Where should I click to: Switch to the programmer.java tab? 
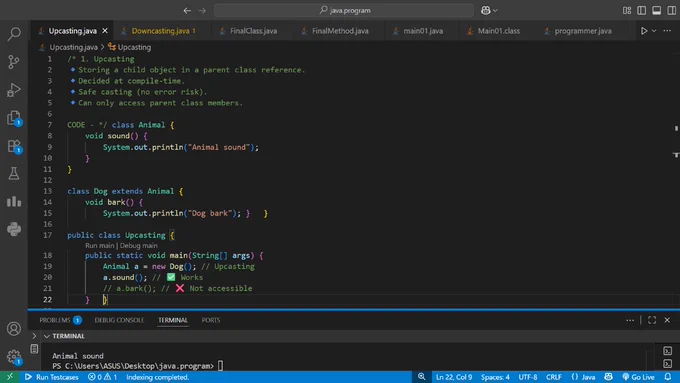(x=583, y=31)
